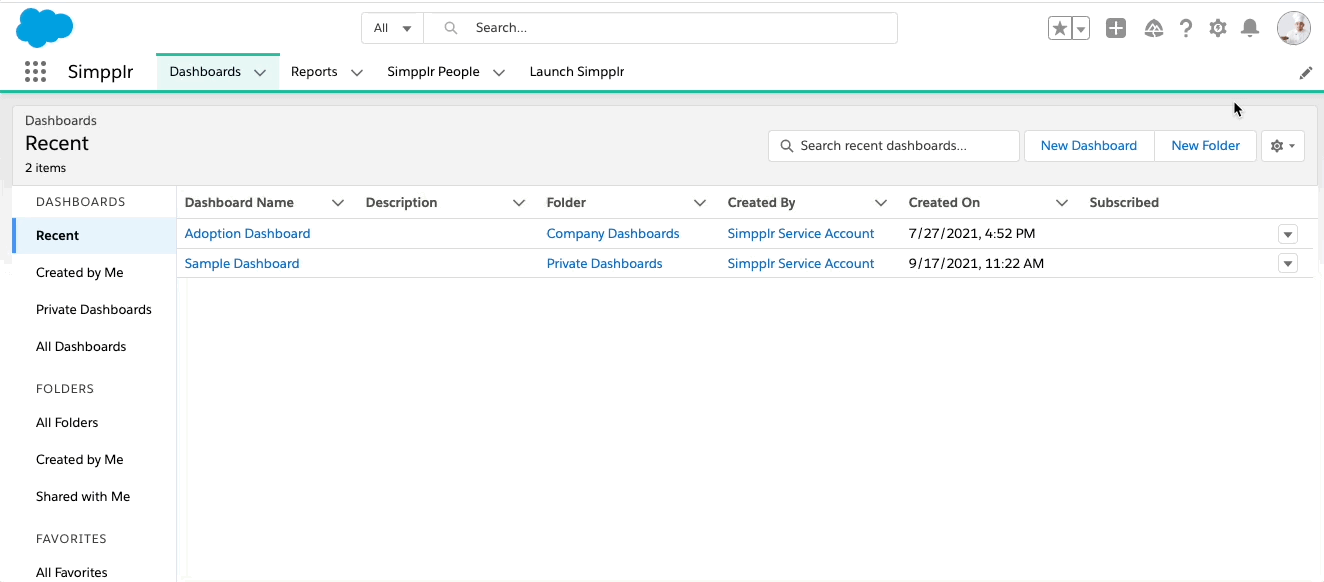Click the New Dashboard button

pyautogui.click(x=1089, y=146)
